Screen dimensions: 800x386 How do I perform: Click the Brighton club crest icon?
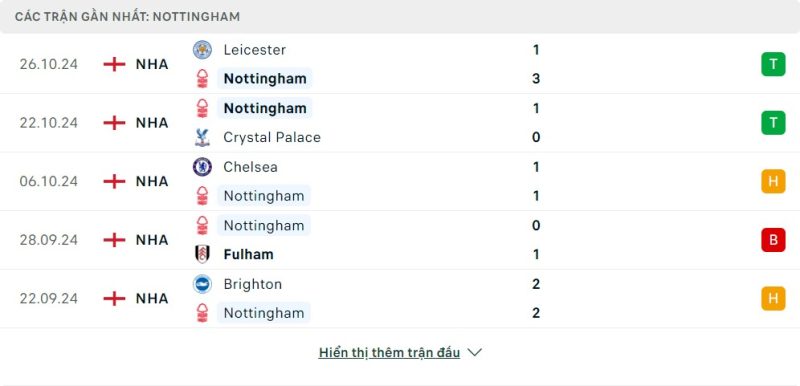click(203, 284)
